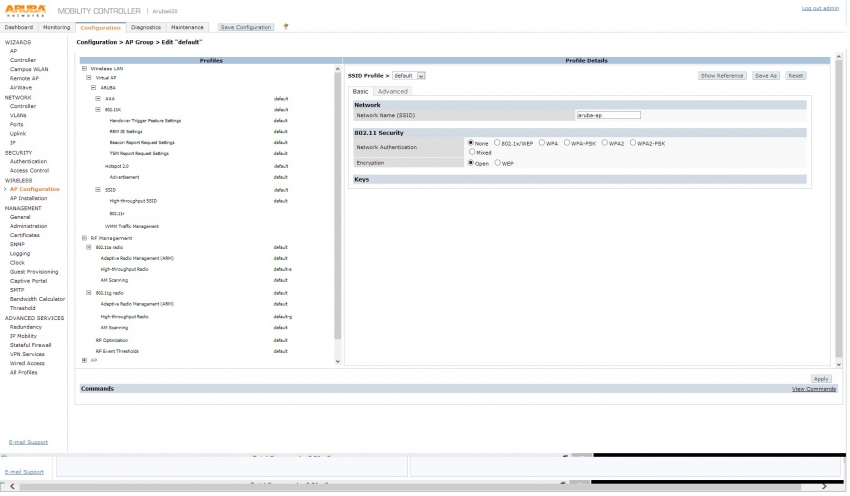This screenshot has width=850, height=496.
Task: Open the Dashboard tab
Action: pos(19,27)
